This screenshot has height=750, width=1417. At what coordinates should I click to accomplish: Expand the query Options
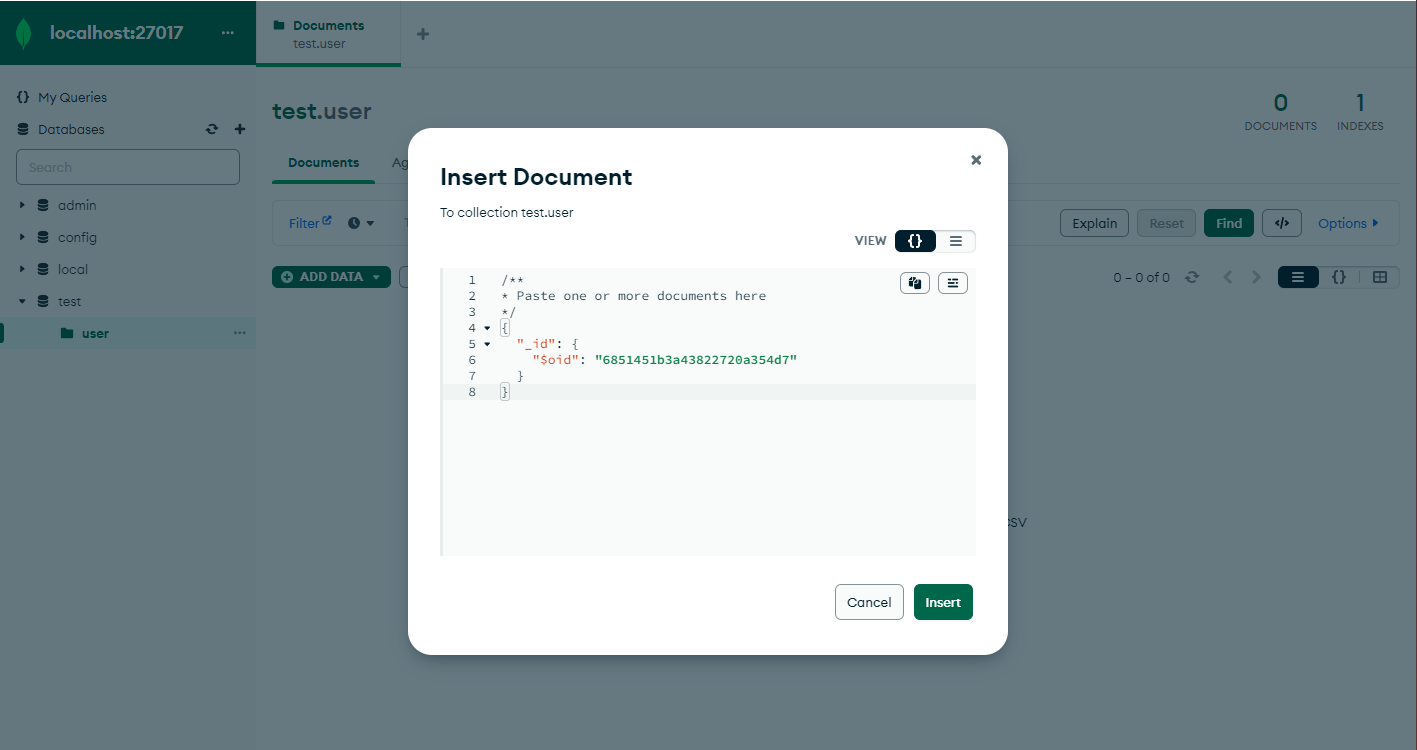1348,223
